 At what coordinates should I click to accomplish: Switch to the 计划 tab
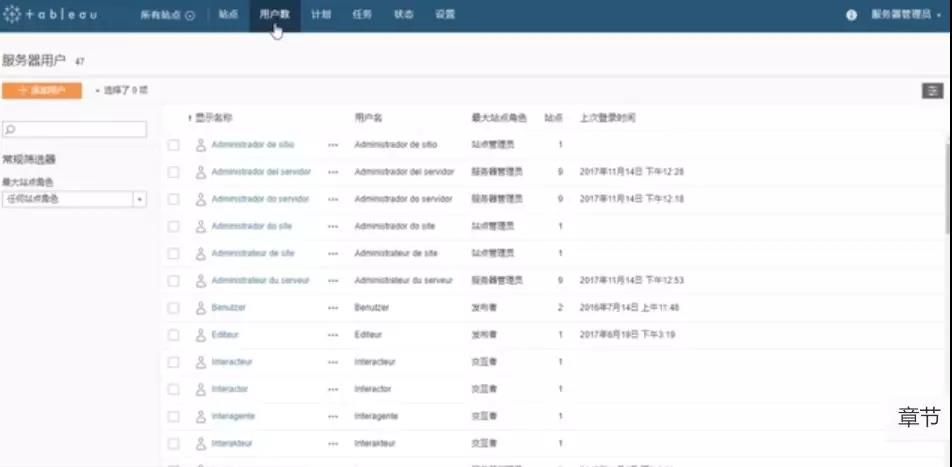tap(321, 15)
